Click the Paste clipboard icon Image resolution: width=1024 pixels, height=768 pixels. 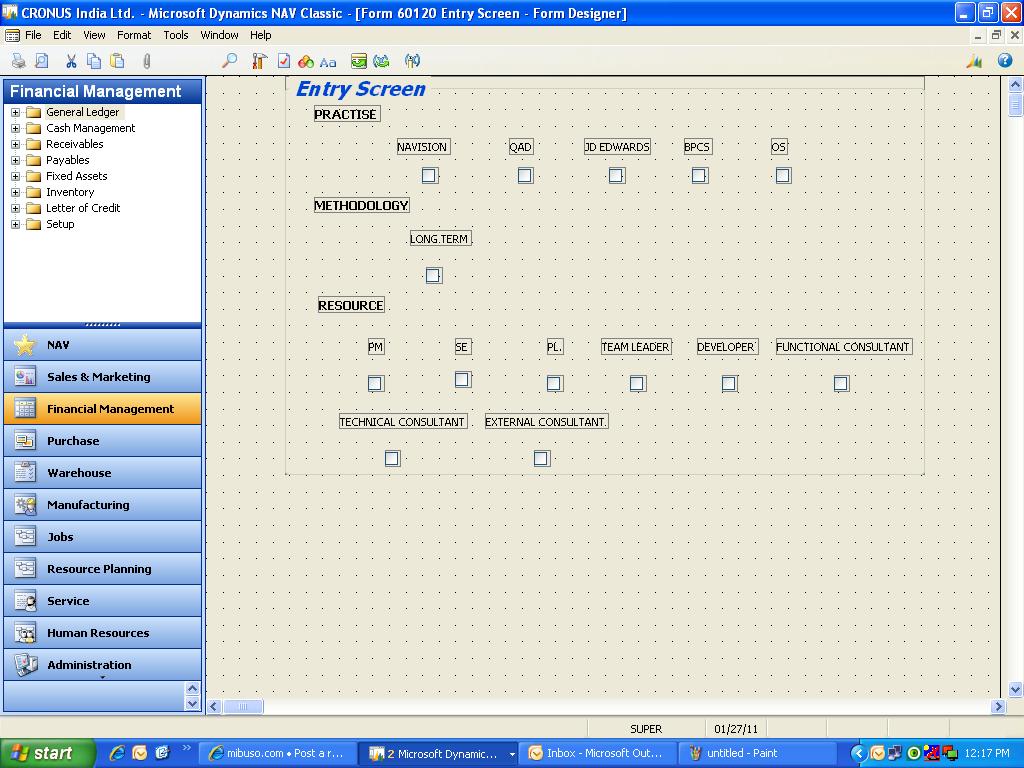[x=118, y=61]
